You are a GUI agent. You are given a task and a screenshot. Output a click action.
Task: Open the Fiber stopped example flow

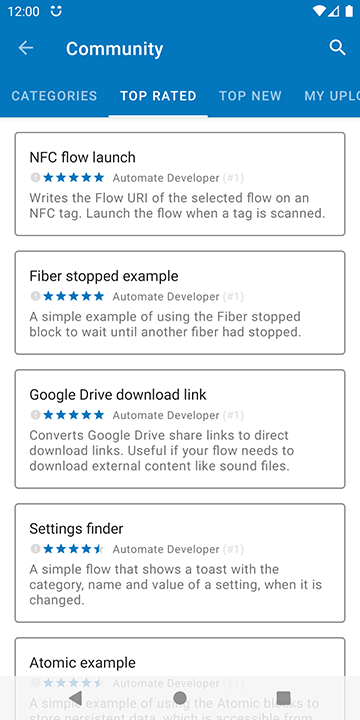point(180,303)
